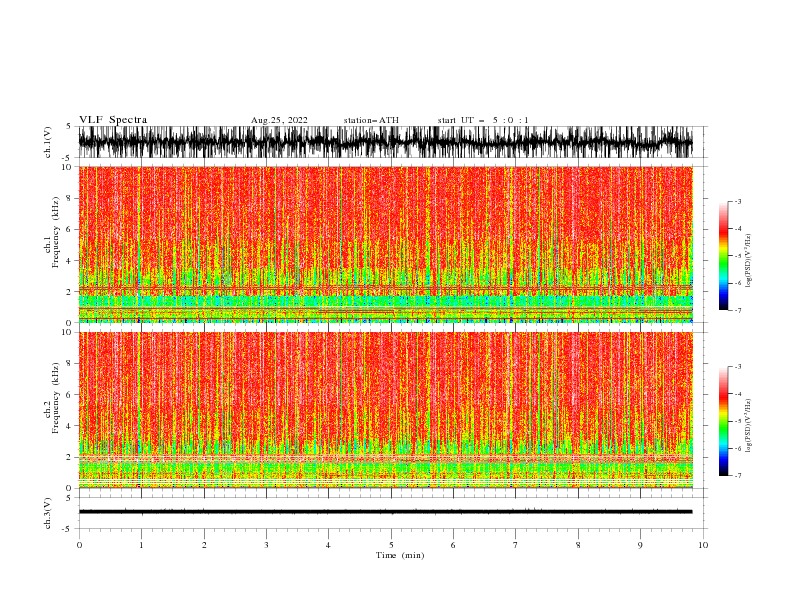
Task: Click the upper colorbar tick label "-7"
Action: coord(738,310)
